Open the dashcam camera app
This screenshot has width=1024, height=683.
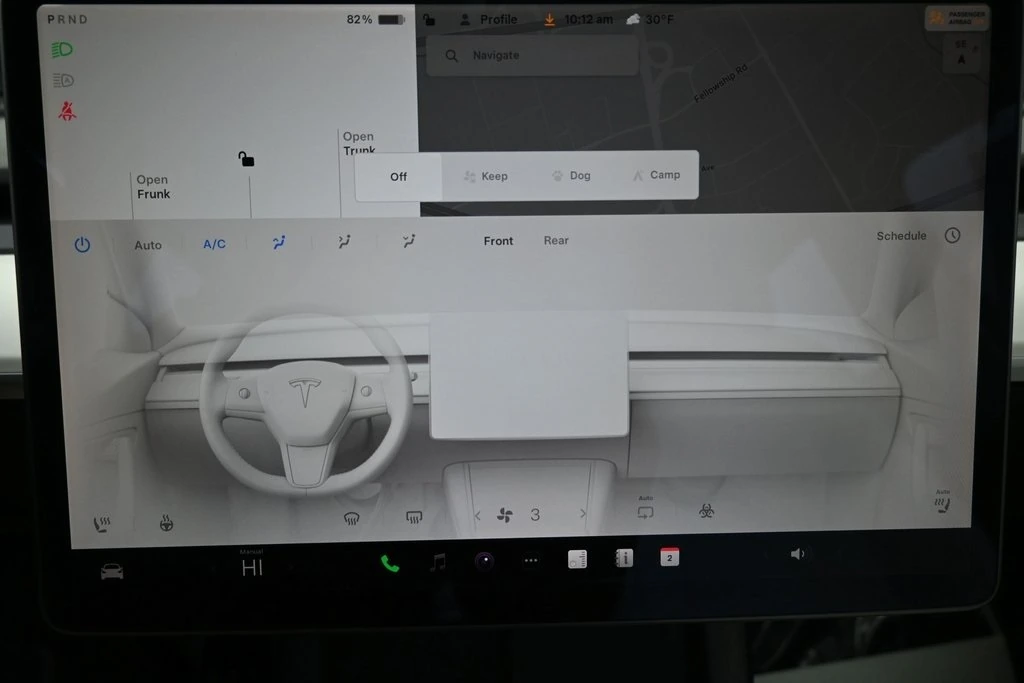coord(485,560)
